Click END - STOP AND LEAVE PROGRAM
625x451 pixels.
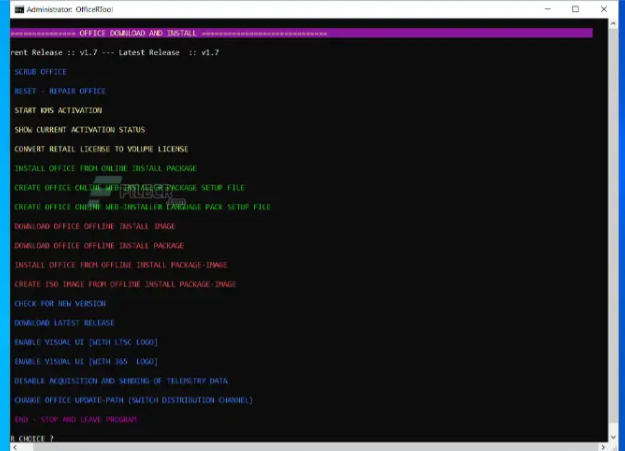pos(76,419)
